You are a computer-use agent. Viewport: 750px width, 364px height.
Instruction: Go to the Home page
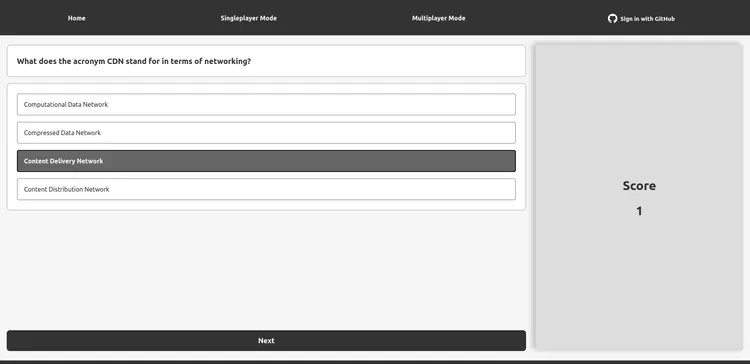[x=77, y=18]
